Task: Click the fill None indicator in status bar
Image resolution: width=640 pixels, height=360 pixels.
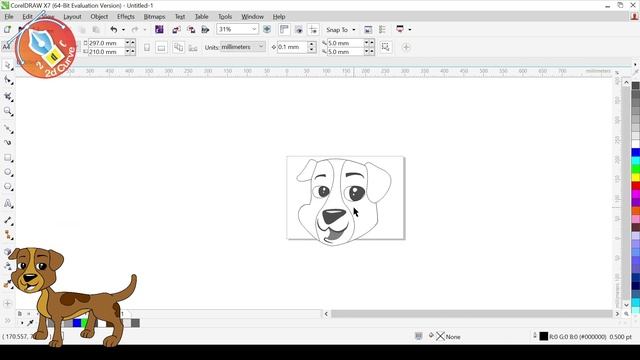Action: [448, 337]
